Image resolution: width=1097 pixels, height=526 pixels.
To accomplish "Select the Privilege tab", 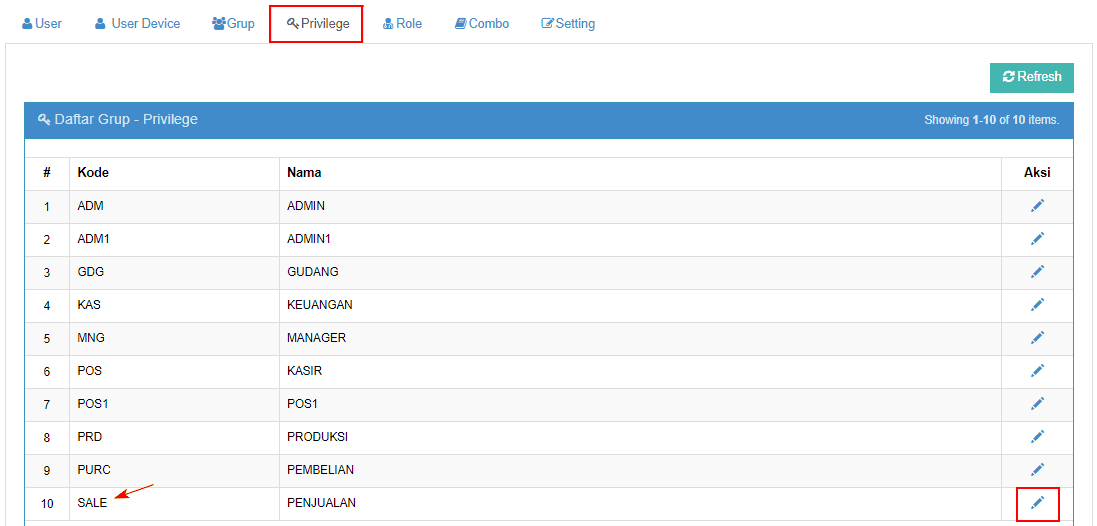I will [317, 23].
